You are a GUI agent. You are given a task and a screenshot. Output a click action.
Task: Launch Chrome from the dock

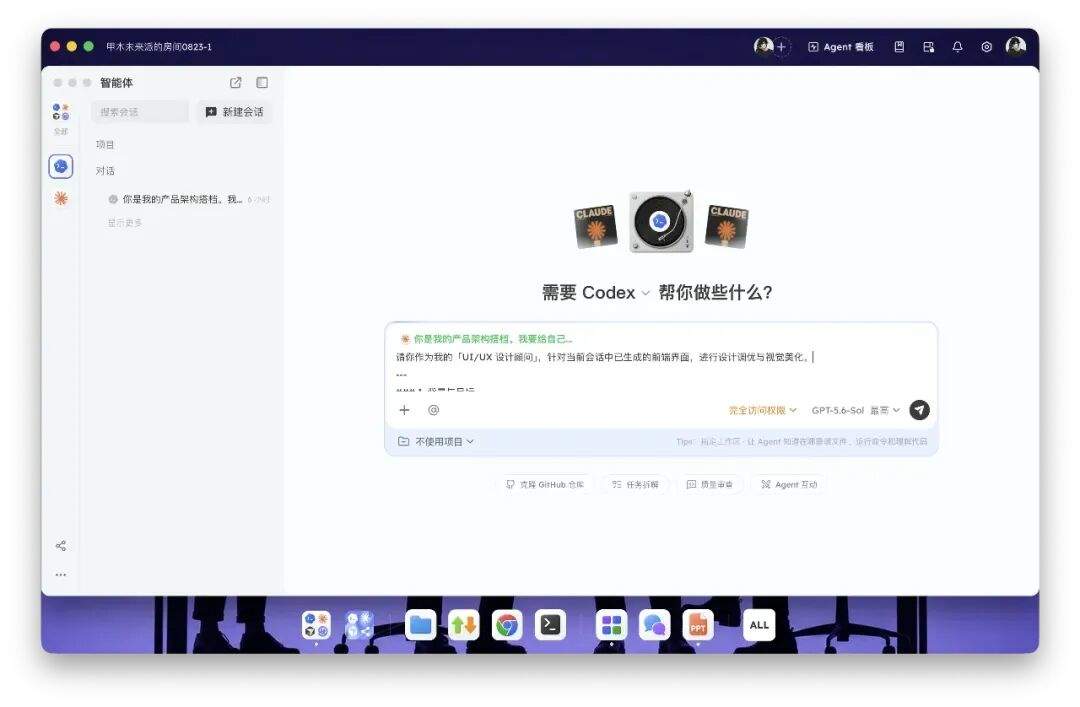[507, 626]
